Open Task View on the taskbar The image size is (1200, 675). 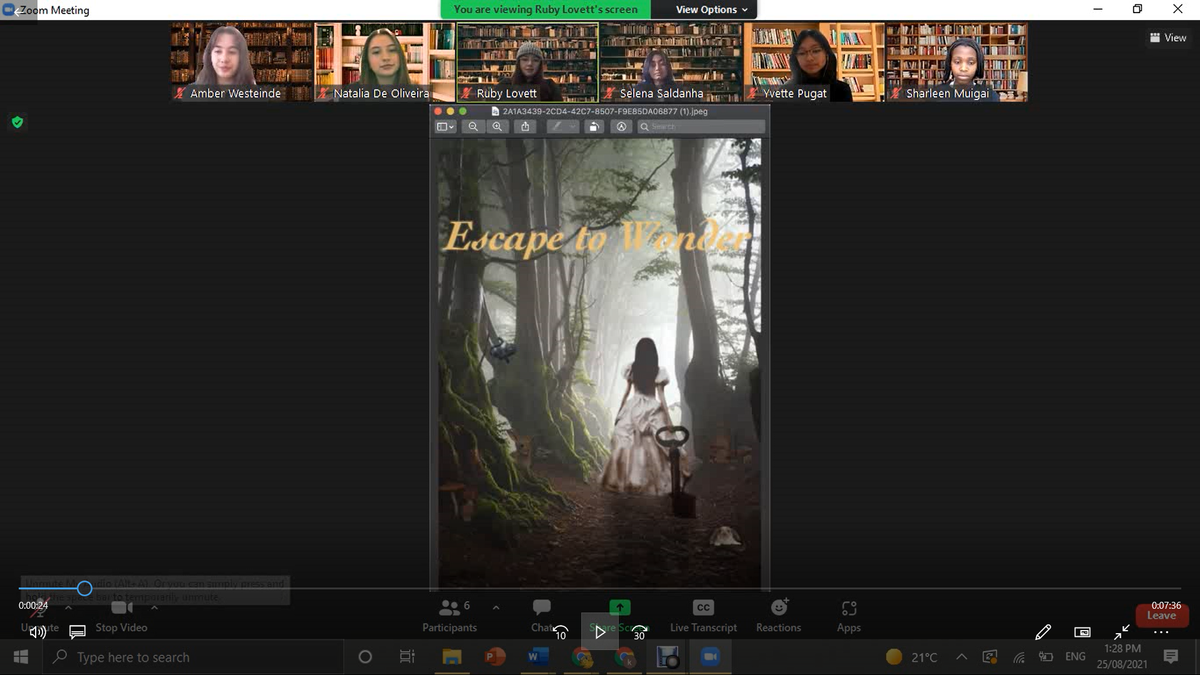click(407, 657)
